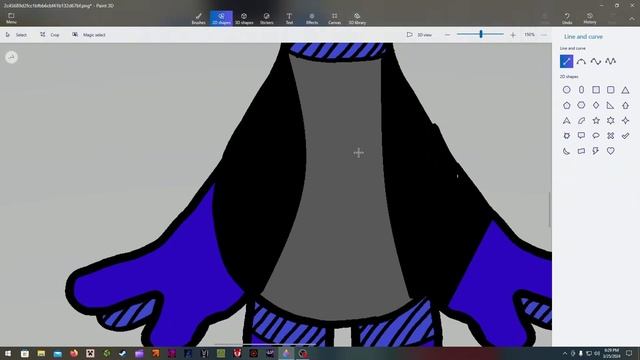Open the Canvas tab

334,18
